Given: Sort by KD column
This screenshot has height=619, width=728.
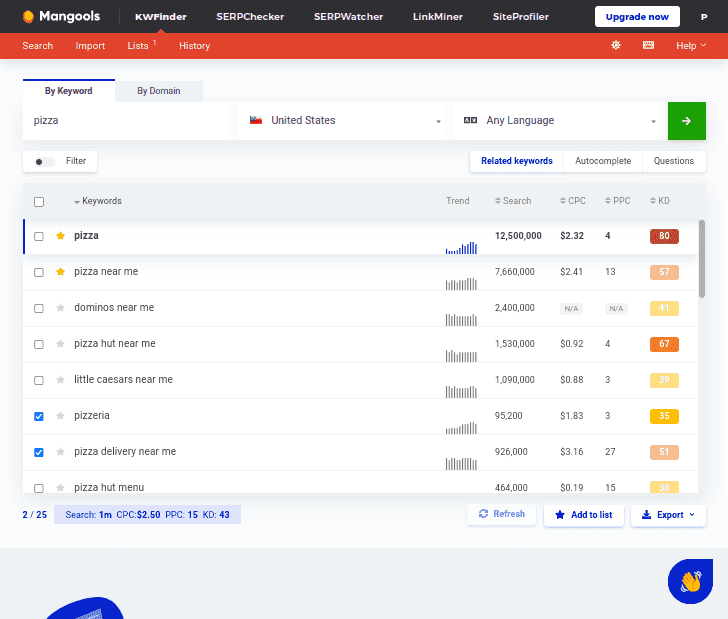Looking at the screenshot, I should coord(660,201).
